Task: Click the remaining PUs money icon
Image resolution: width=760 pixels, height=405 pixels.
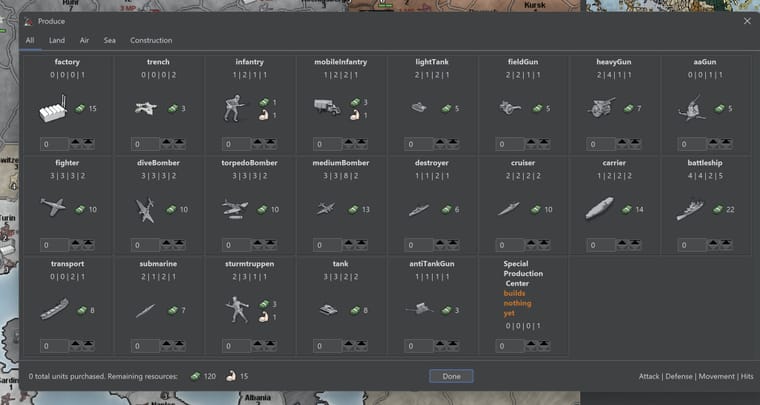Action: 195,376
